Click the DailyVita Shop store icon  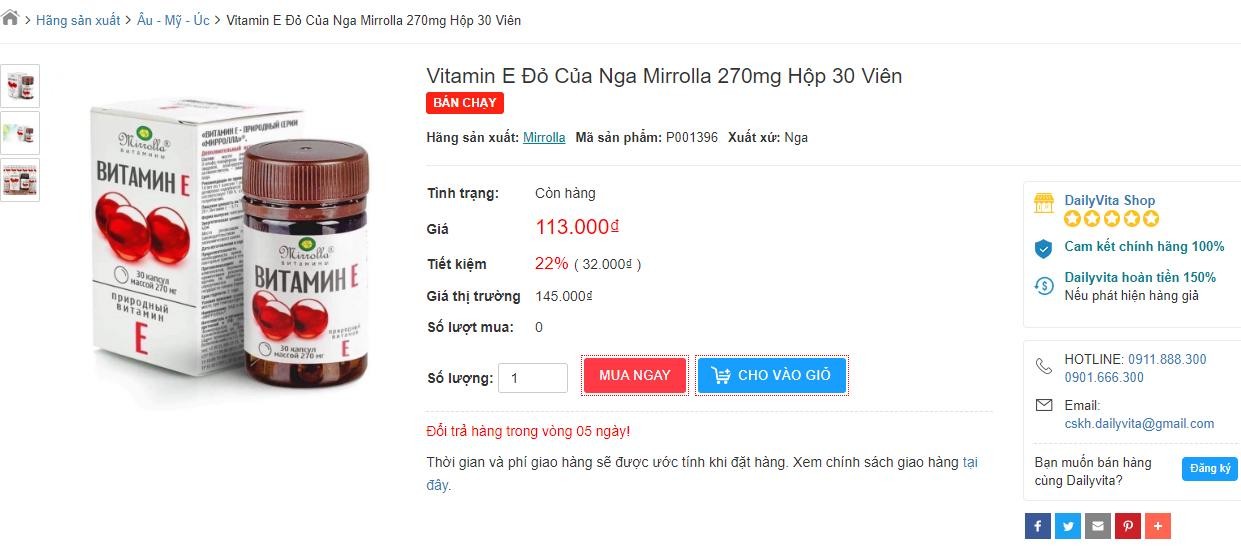coord(1044,204)
